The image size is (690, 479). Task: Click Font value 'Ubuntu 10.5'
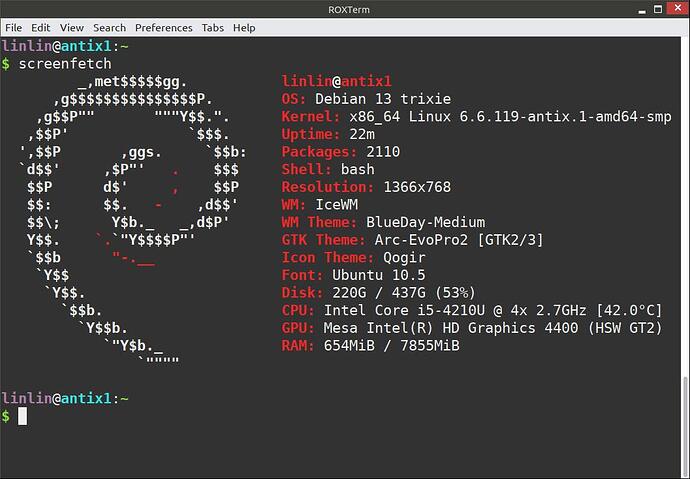(378, 275)
